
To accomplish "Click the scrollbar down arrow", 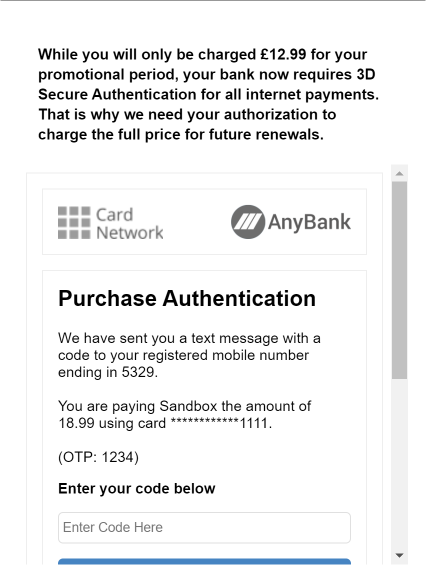I will tap(399, 556).
